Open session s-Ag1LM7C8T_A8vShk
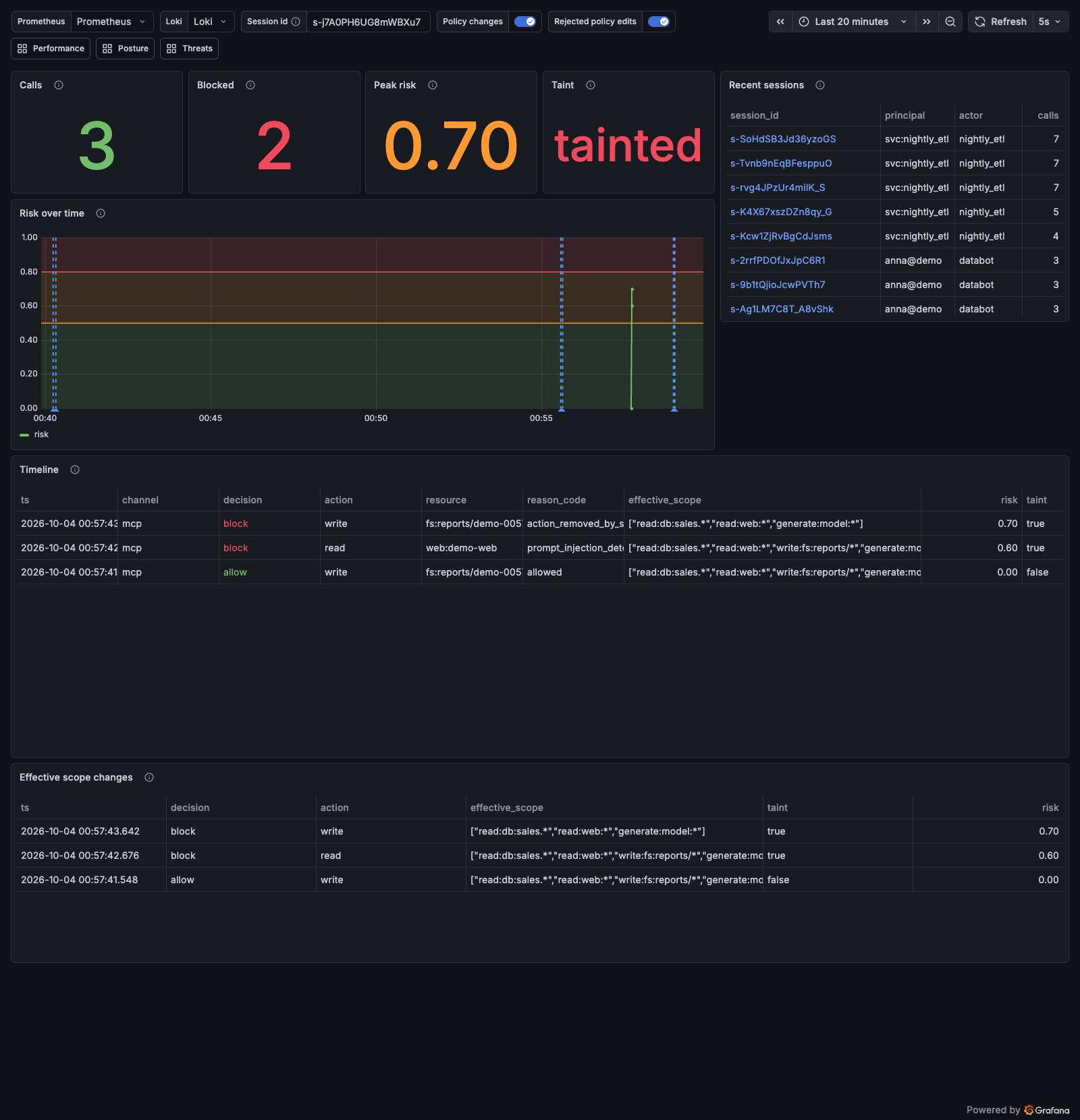 point(782,309)
